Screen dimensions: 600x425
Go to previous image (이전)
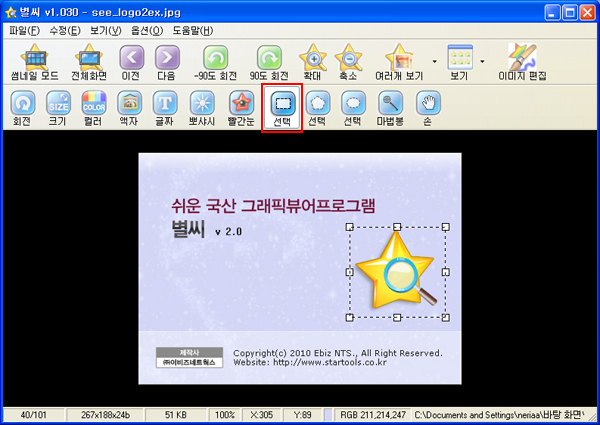pyautogui.click(x=132, y=62)
